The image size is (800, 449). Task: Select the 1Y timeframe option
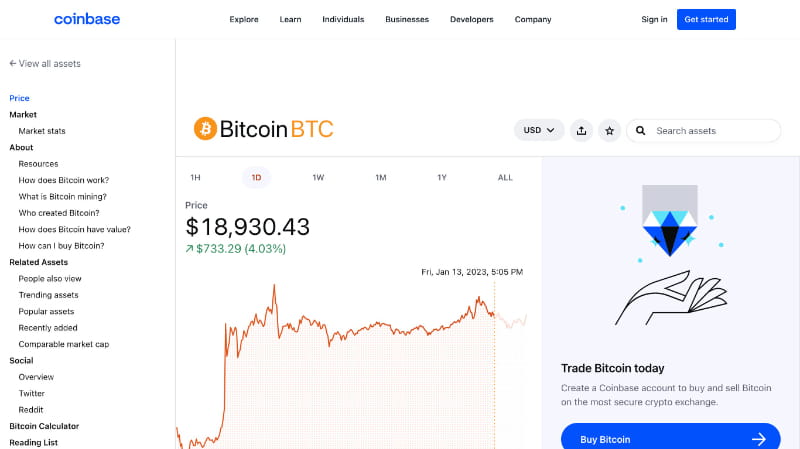point(442,177)
